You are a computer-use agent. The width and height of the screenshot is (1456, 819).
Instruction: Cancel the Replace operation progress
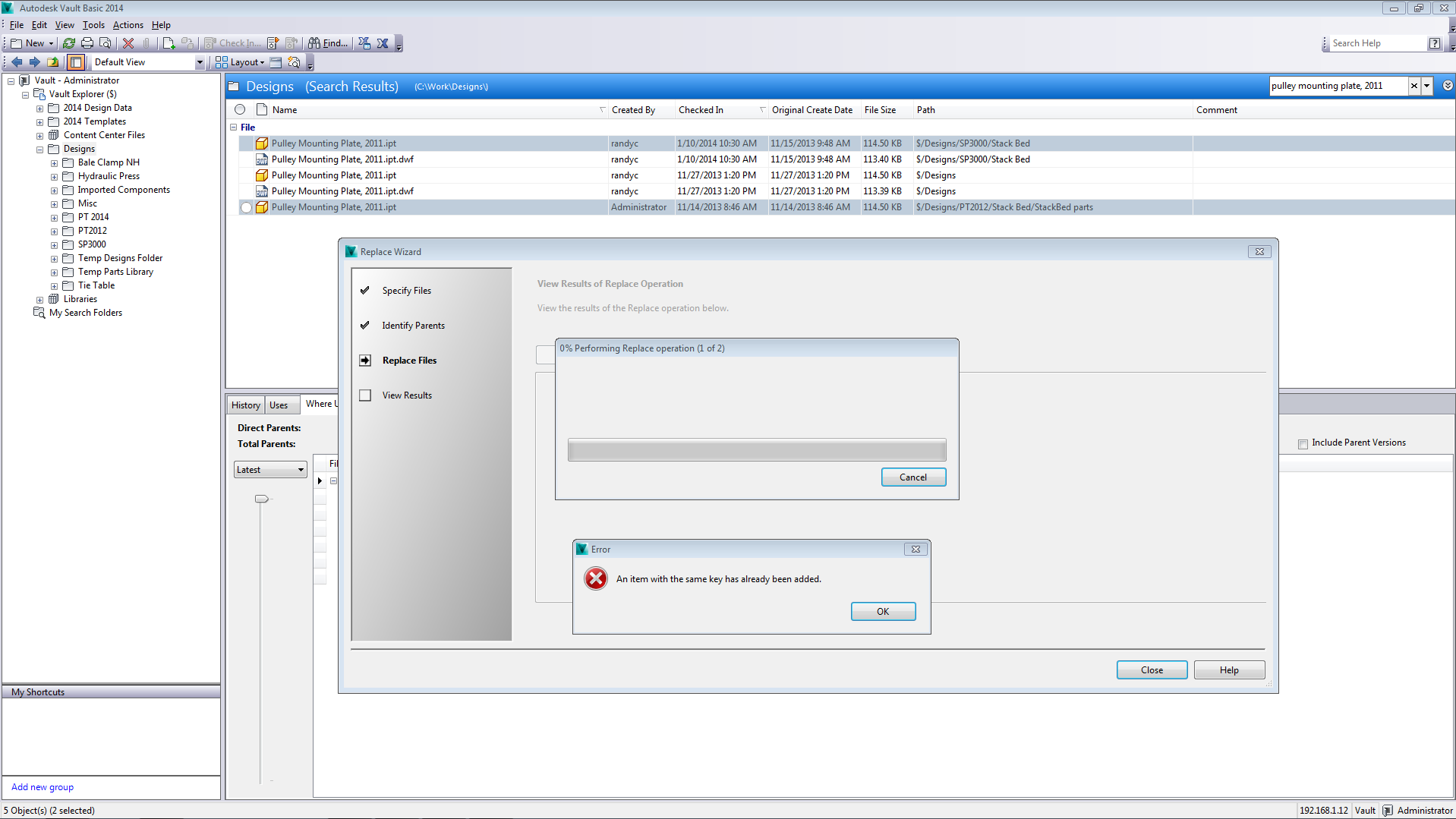[x=913, y=477]
